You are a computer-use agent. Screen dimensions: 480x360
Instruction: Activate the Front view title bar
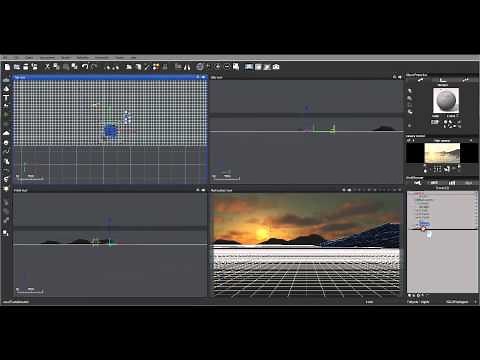(110, 190)
